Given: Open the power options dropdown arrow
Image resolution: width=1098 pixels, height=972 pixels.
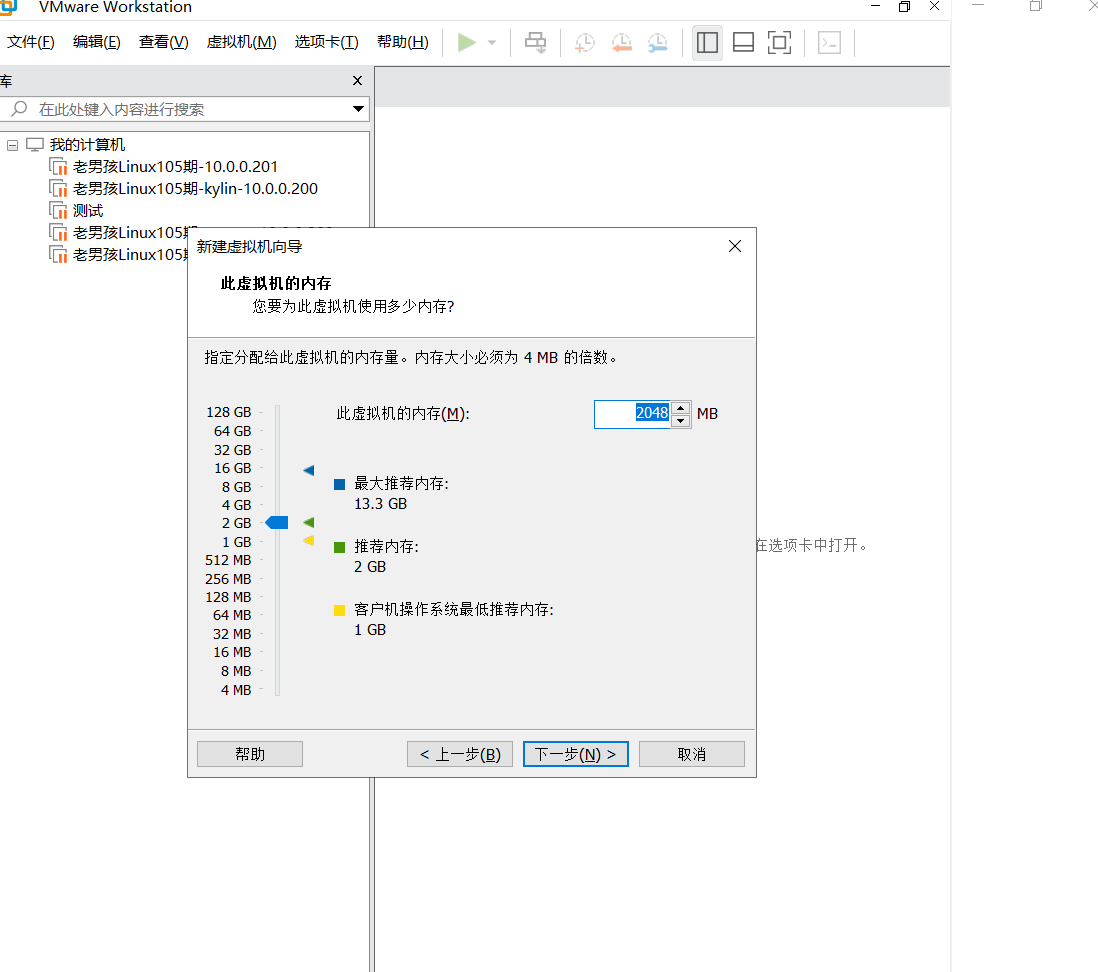Looking at the screenshot, I should pyautogui.click(x=492, y=43).
